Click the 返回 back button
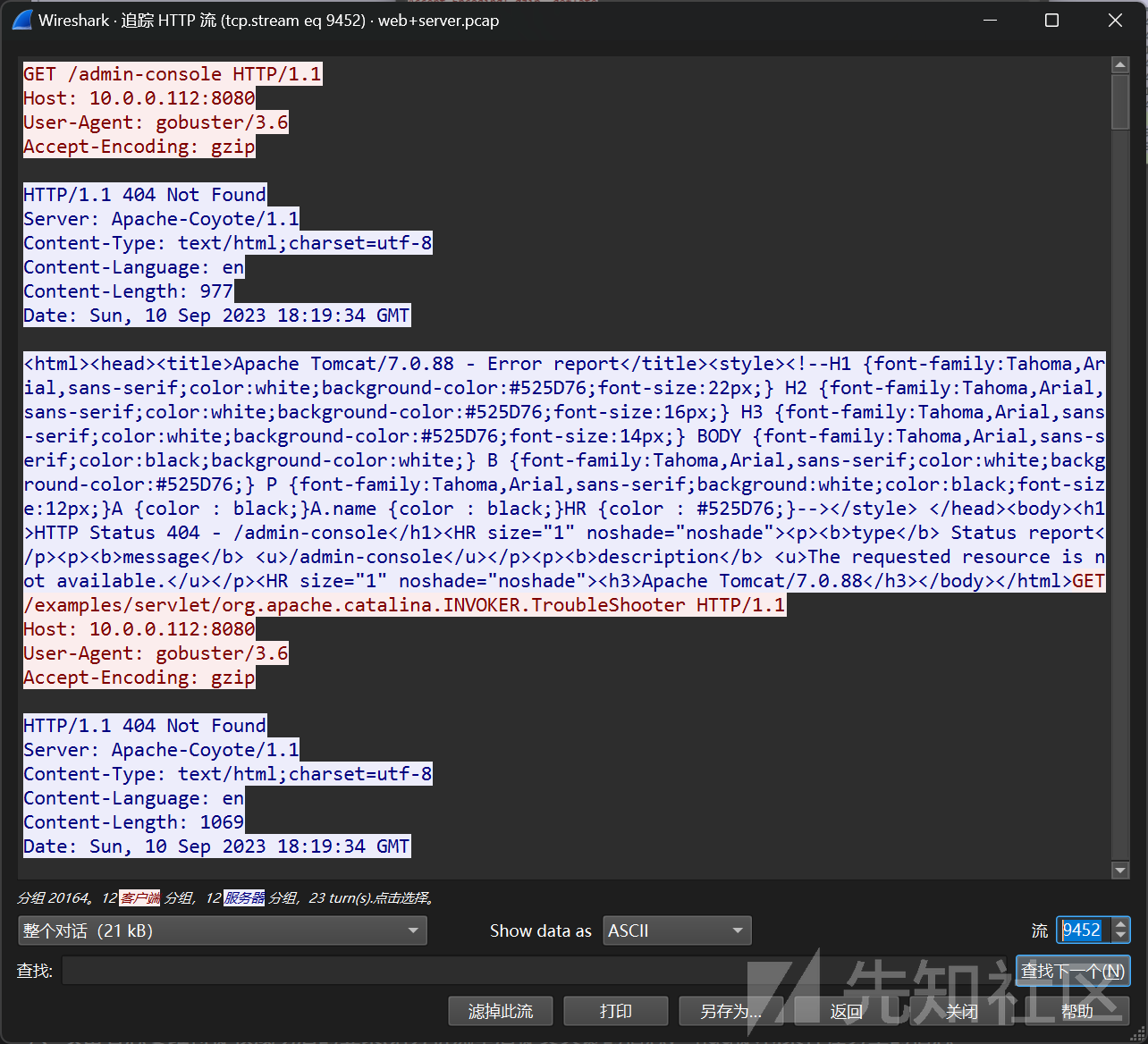 pos(847,1011)
